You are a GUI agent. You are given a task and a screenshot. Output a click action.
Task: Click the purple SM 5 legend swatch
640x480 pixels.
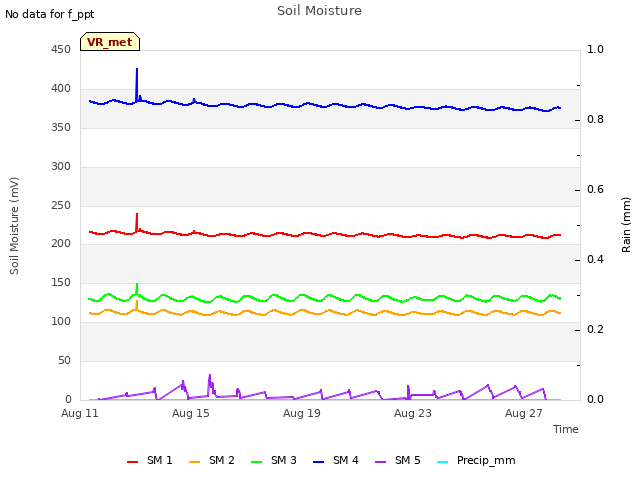tap(381, 462)
